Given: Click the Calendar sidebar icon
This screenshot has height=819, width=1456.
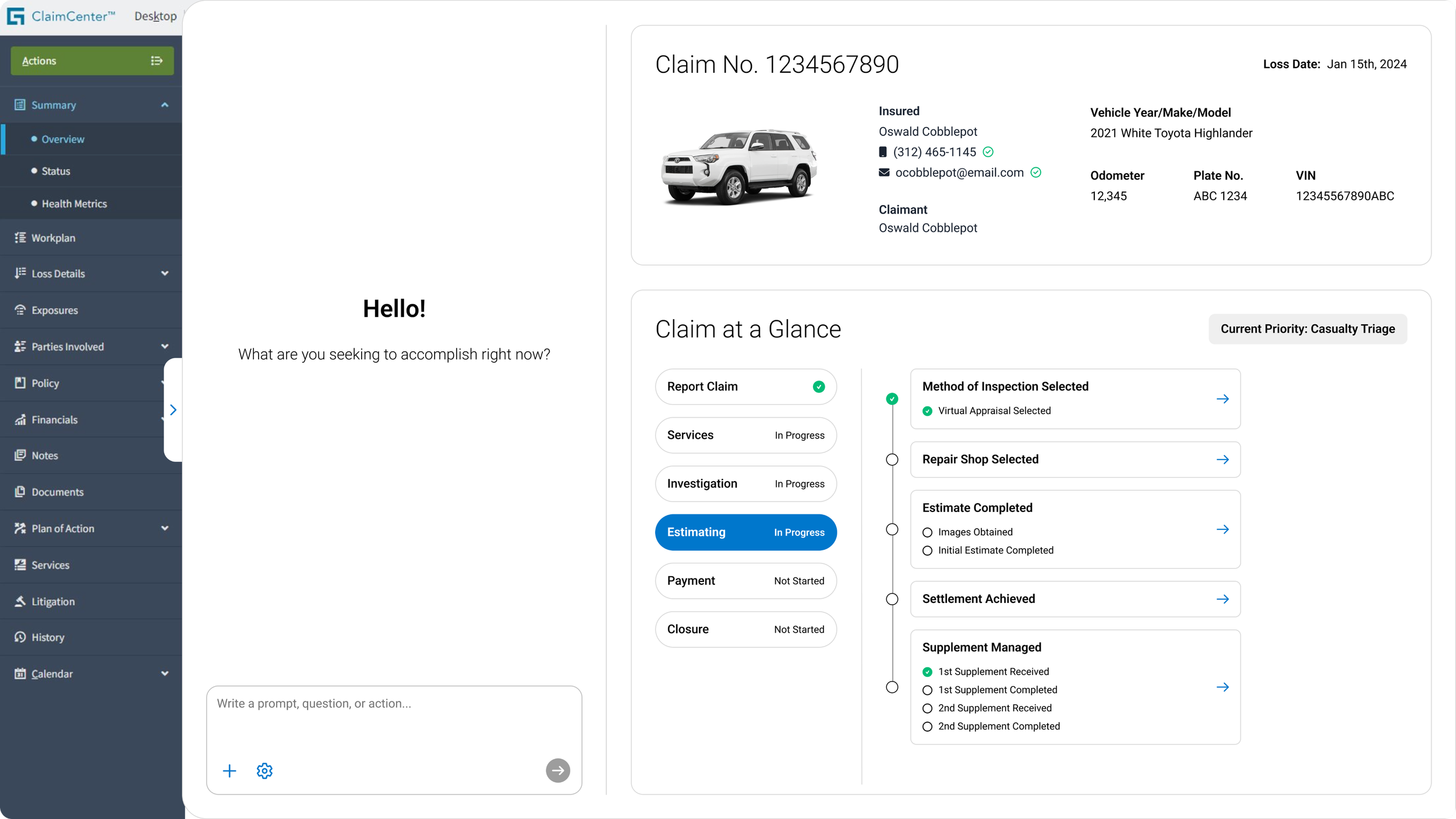Looking at the screenshot, I should tap(20, 673).
